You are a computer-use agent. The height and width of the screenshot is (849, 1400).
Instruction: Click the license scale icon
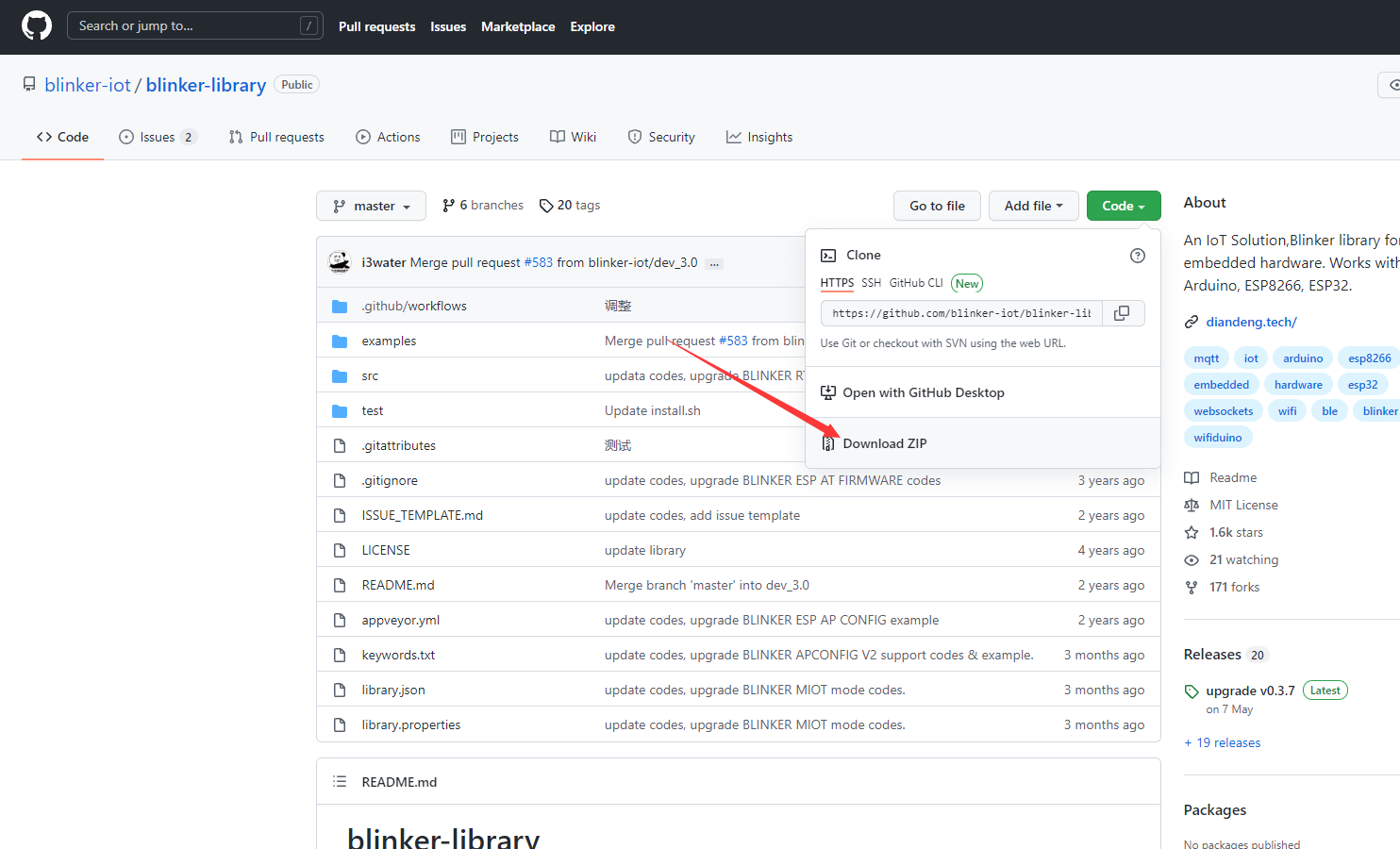pos(1192,506)
